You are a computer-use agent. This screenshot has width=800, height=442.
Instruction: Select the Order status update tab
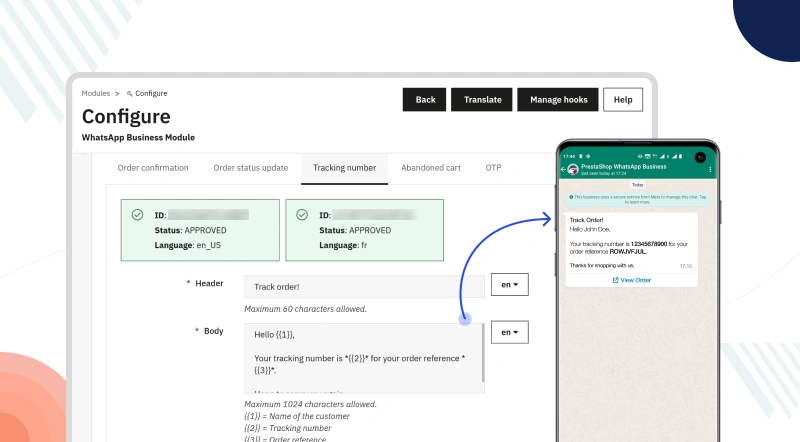(251, 168)
